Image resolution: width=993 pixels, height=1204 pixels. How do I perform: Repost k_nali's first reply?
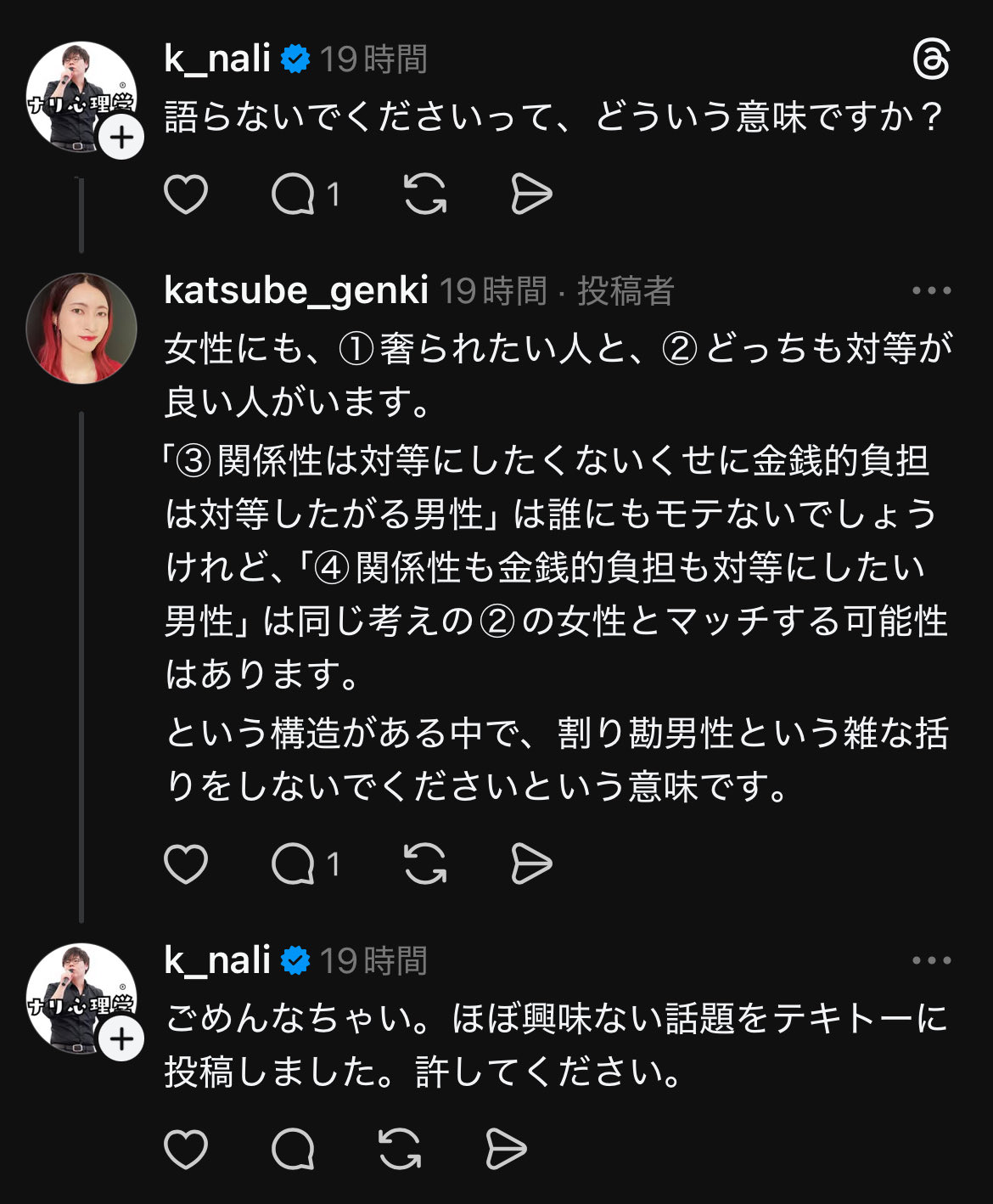[425, 194]
